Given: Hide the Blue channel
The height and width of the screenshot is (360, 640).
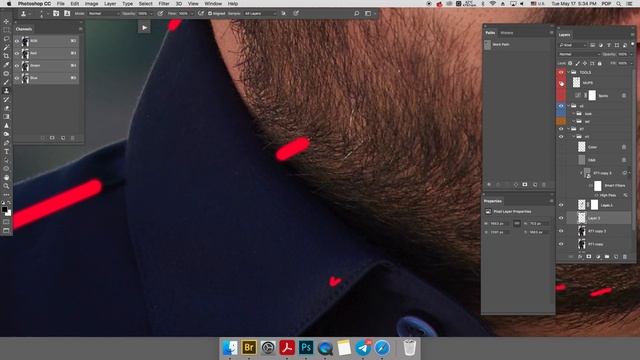Looking at the screenshot, I should pyautogui.click(x=17, y=78).
